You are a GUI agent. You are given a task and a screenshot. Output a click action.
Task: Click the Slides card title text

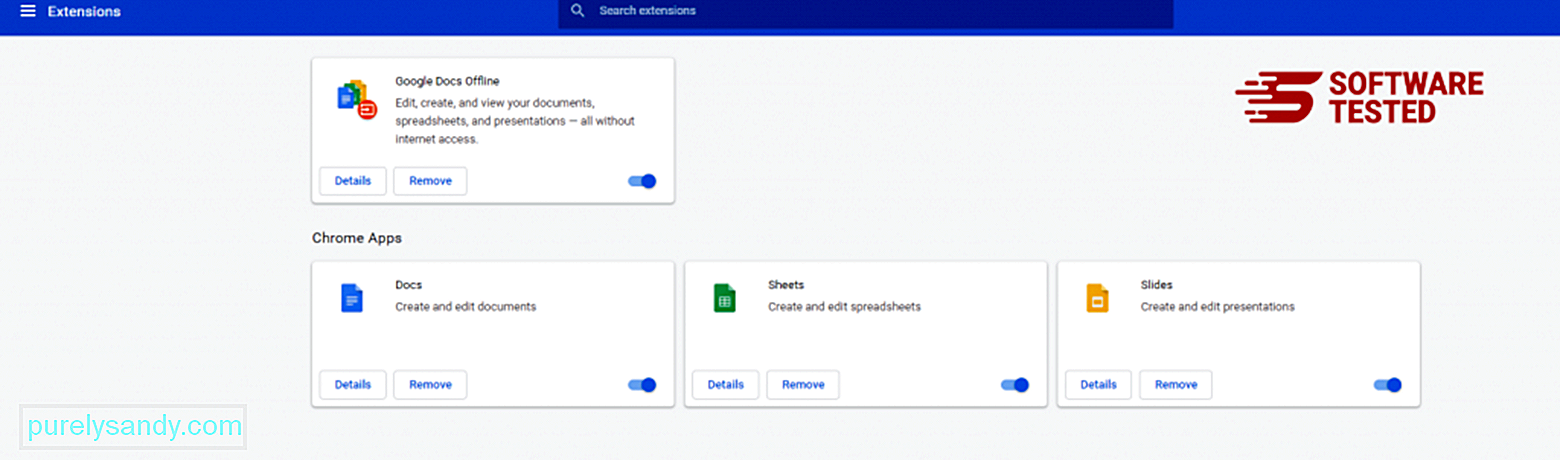(x=1157, y=285)
